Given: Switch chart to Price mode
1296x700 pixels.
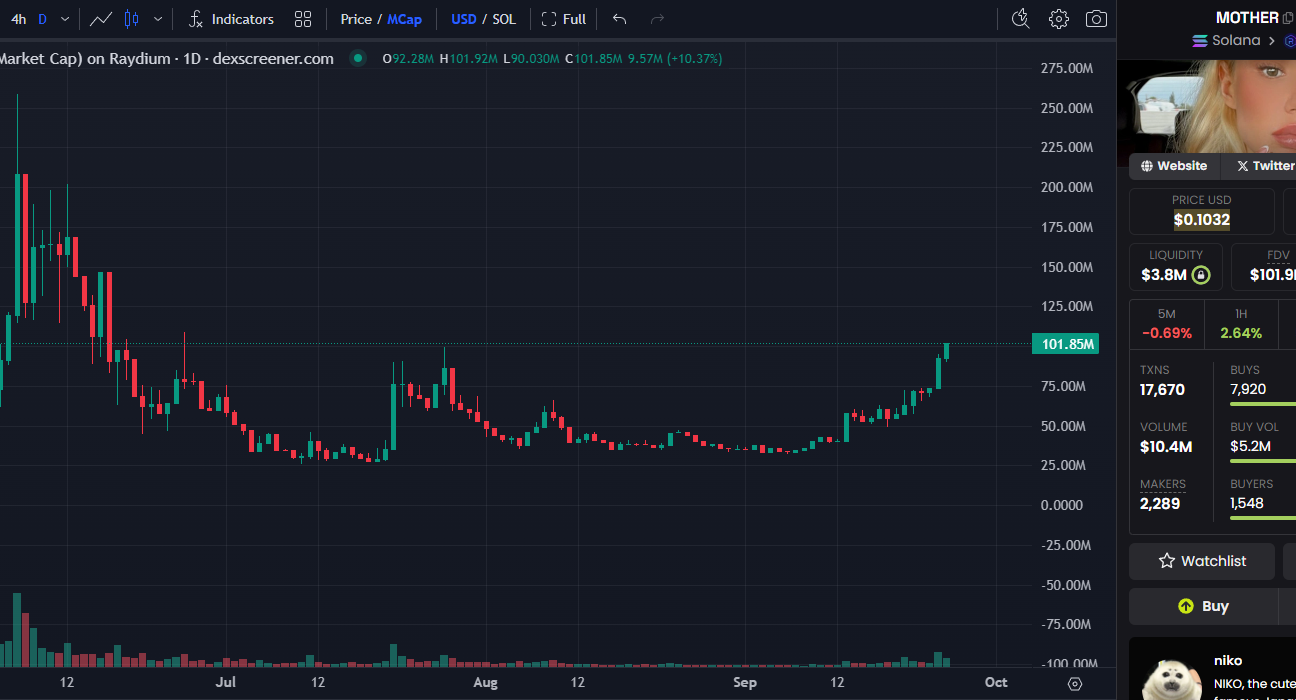Looking at the screenshot, I should click(x=355, y=19).
